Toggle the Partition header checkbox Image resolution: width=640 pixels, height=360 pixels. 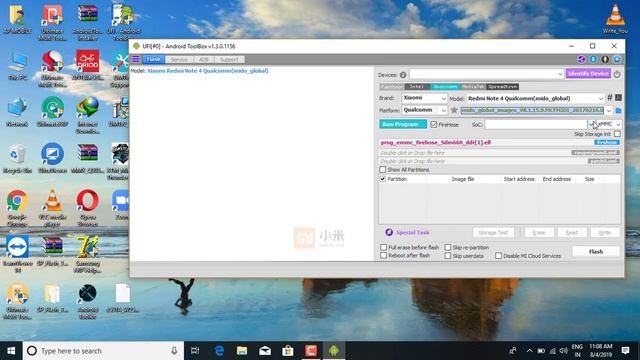pos(382,179)
